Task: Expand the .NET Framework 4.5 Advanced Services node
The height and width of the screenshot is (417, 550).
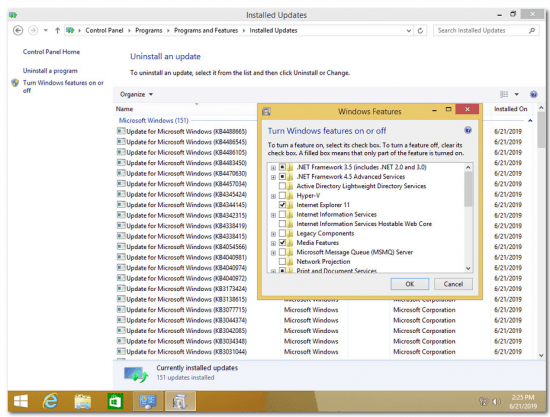Action: click(x=273, y=177)
